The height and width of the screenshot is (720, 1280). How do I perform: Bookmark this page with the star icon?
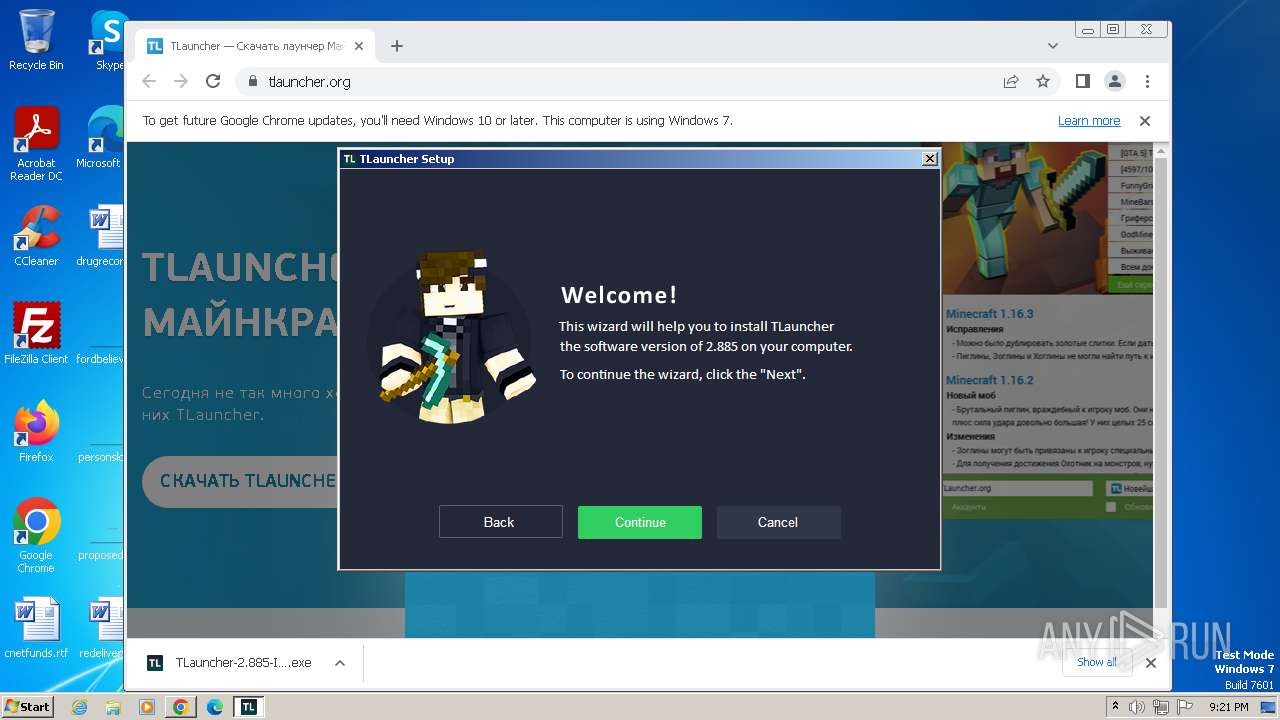1043,81
